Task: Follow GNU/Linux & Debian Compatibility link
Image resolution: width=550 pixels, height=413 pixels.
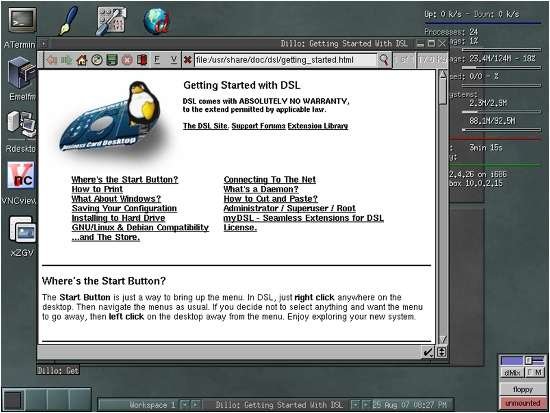Action: [140, 228]
